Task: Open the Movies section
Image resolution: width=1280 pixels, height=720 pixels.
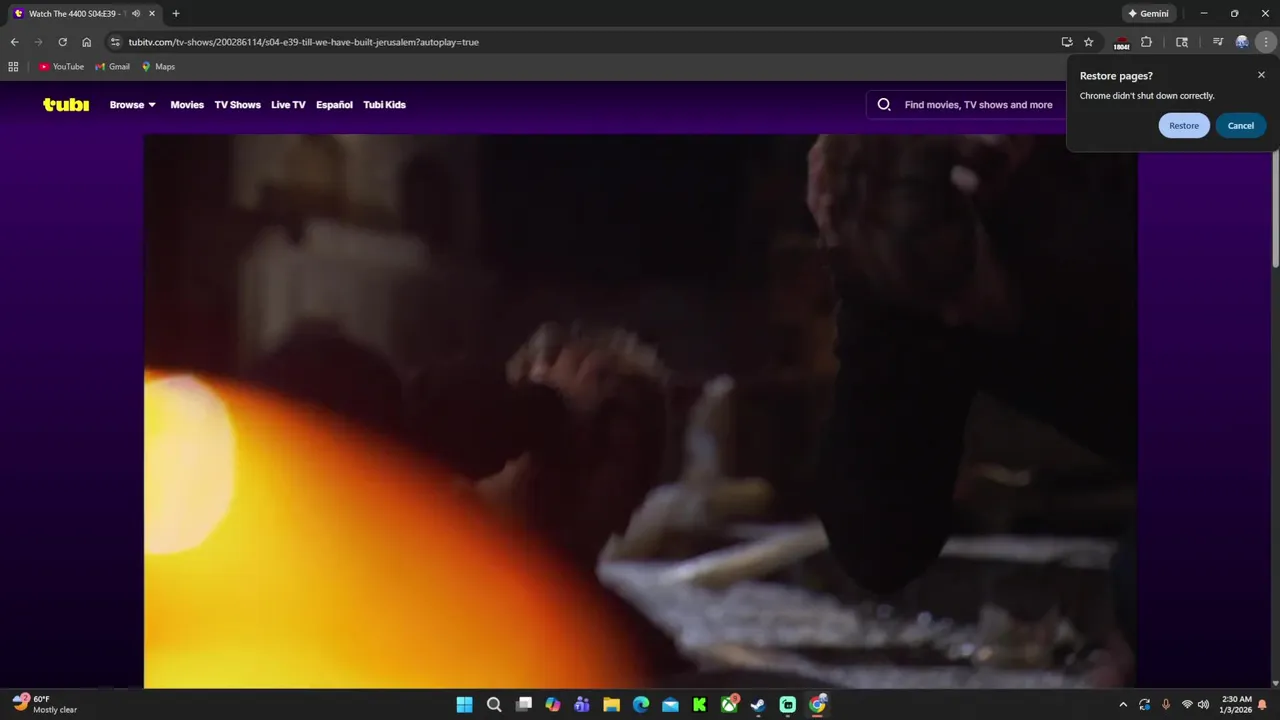Action: coord(187,105)
